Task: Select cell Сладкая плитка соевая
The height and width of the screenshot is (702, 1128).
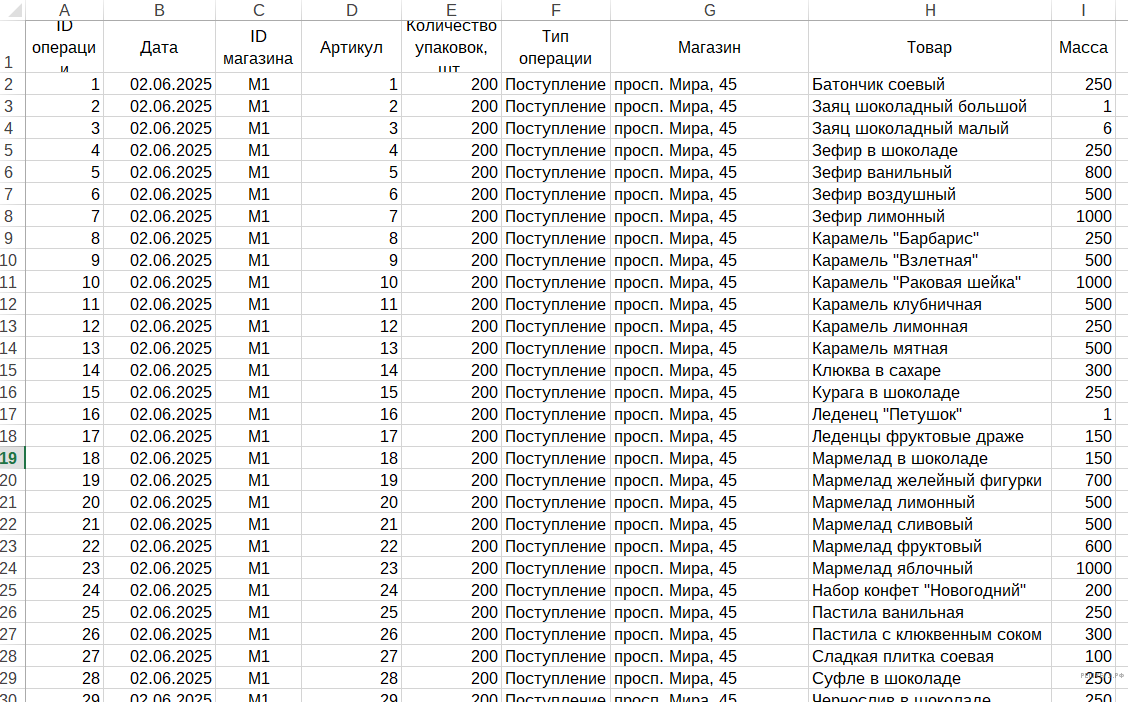Action: tap(929, 656)
